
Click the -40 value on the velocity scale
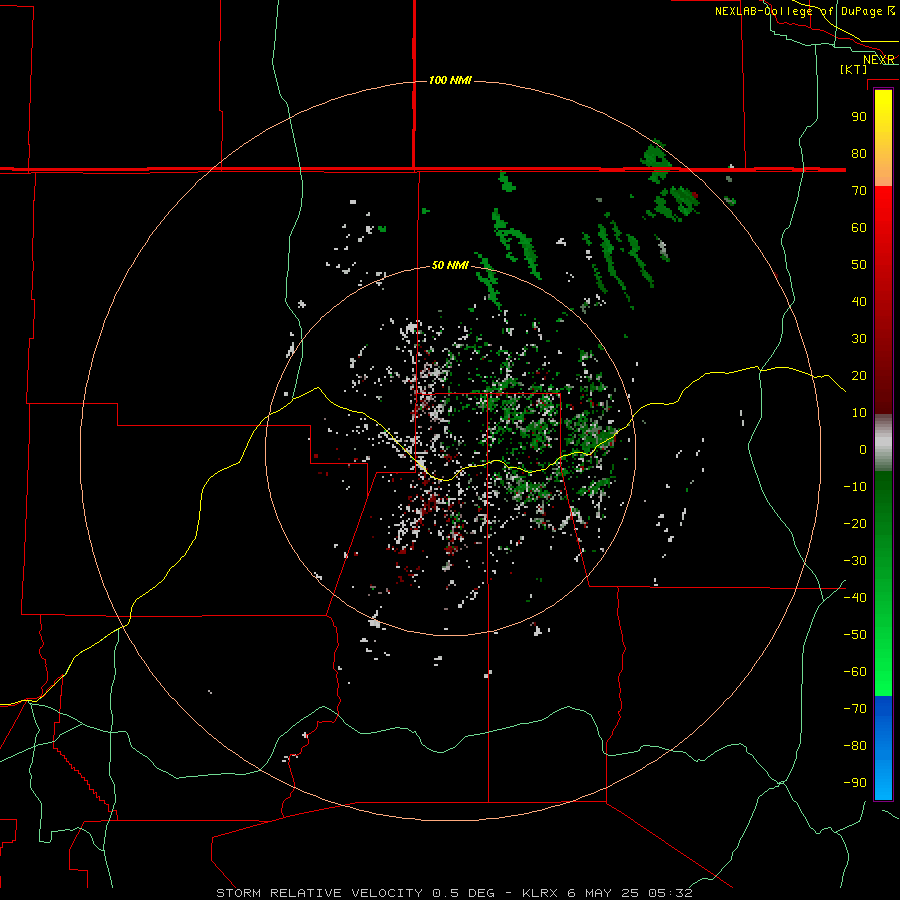pyautogui.click(x=855, y=598)
